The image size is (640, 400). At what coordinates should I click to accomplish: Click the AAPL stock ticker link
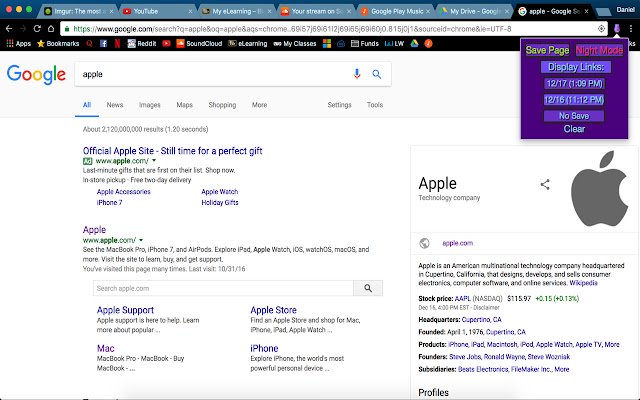(x=462, y=298)
